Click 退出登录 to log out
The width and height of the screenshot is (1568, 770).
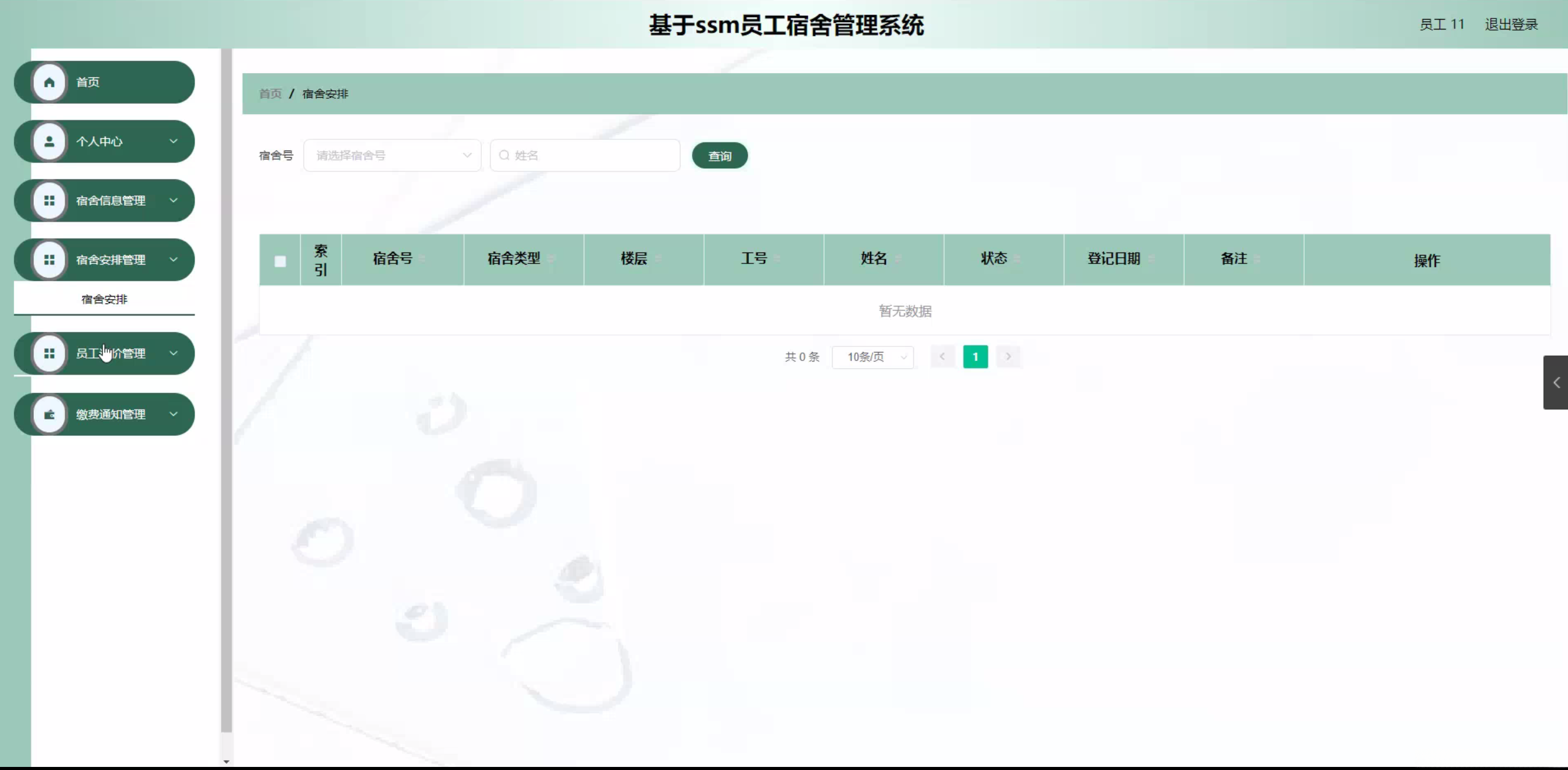(x=1511, y=25)
